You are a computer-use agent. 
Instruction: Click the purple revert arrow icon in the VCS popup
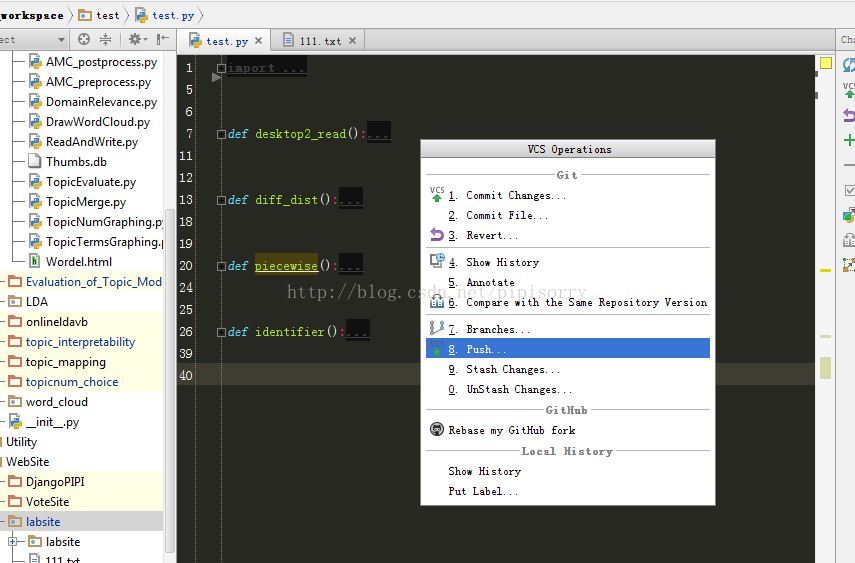[437, 235]
